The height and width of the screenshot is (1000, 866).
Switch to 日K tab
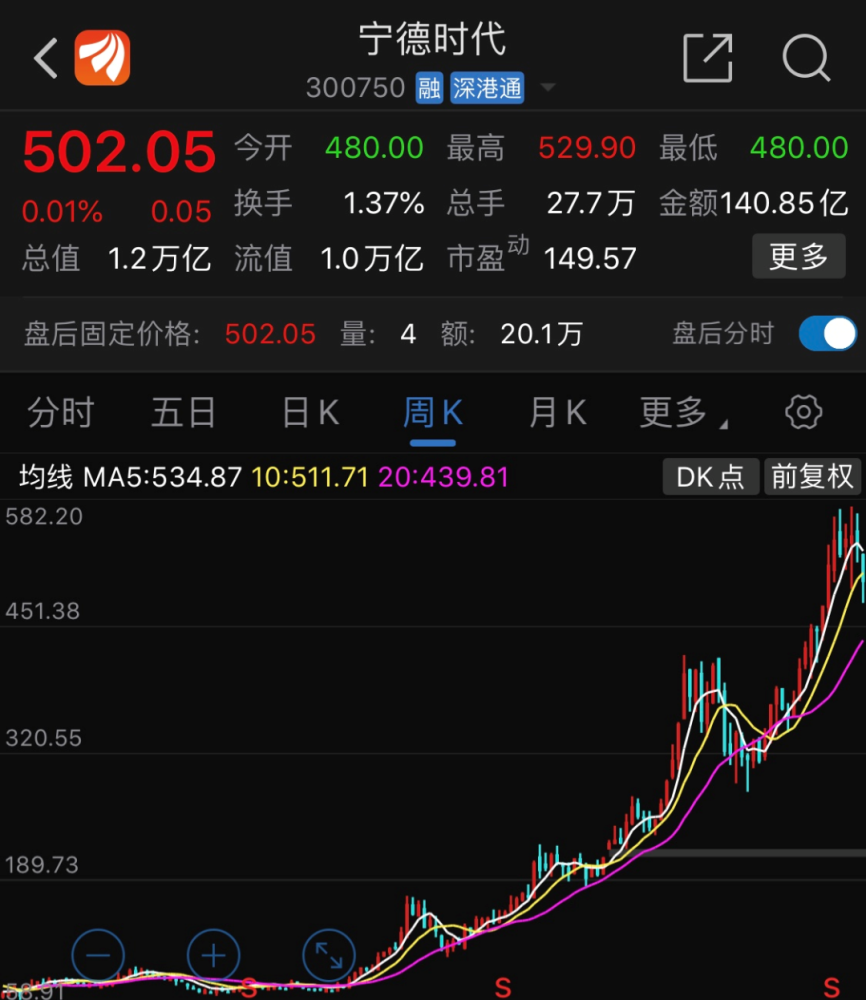click(311, 413)
